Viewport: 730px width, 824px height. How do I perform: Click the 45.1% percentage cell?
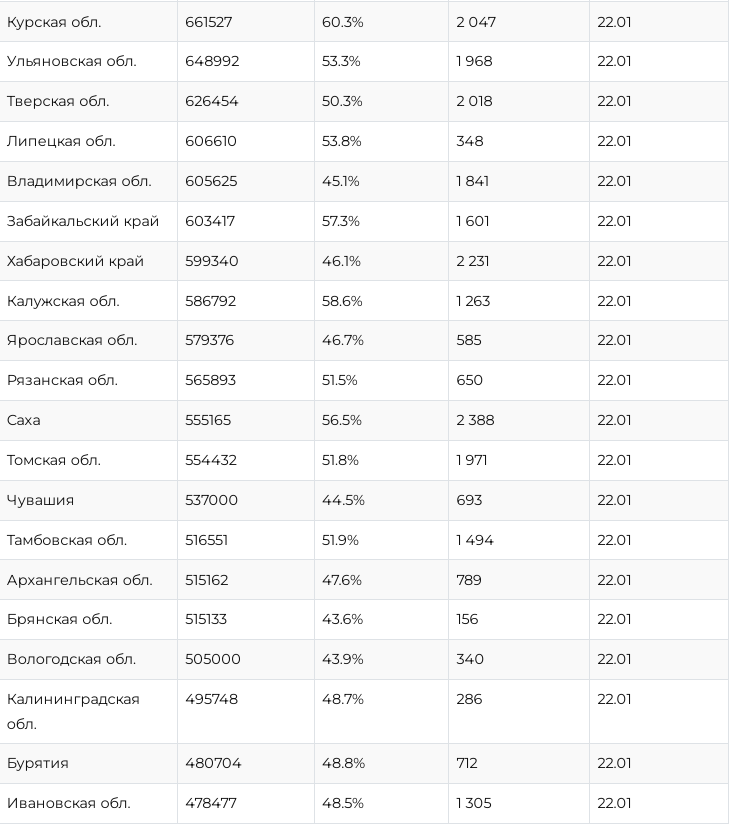(x=341, y=182)
